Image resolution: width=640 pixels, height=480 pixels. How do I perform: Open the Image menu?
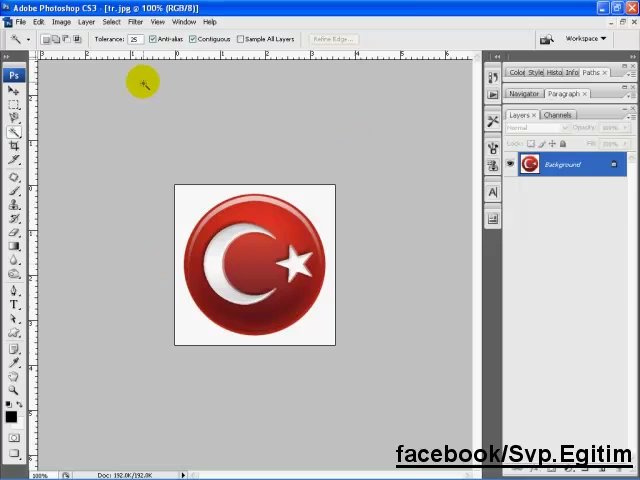click(x=61, y=22)
